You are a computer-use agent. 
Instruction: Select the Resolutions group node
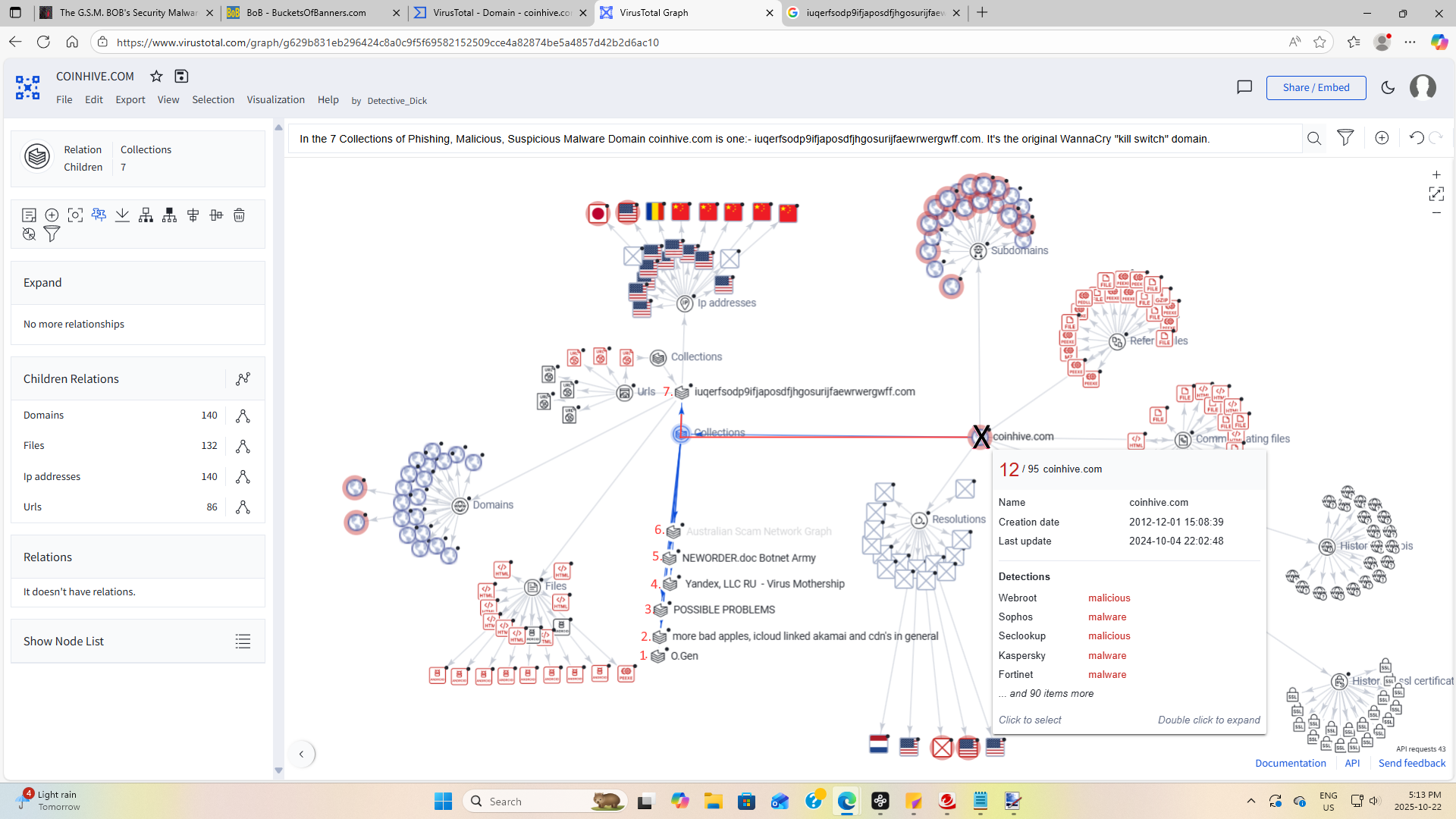[919, 520]
